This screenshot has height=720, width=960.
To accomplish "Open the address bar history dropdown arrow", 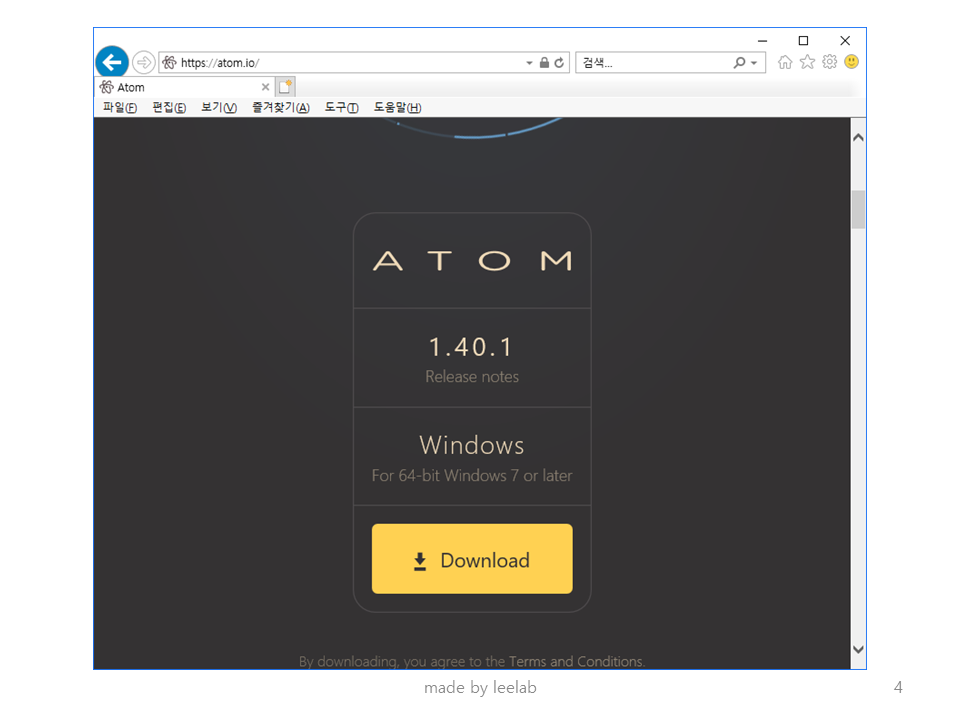I will coord(529,63).
